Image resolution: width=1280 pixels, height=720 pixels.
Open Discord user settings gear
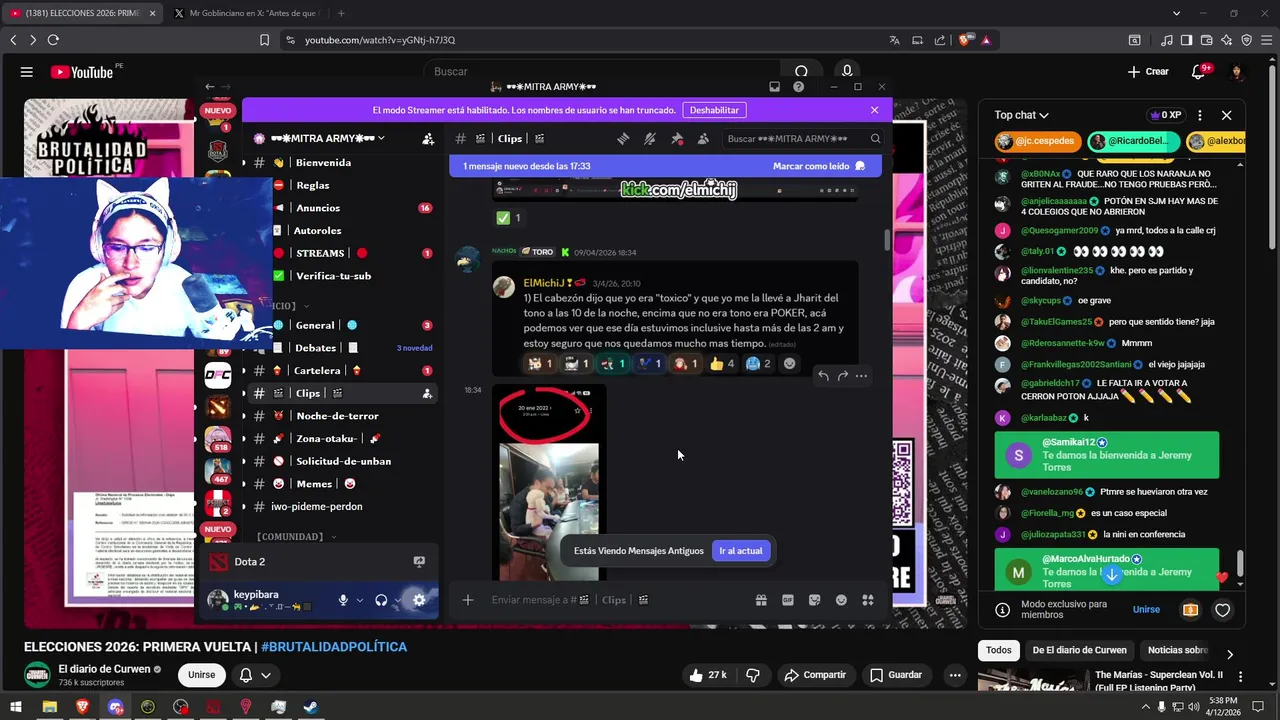(x=419, y=600)
